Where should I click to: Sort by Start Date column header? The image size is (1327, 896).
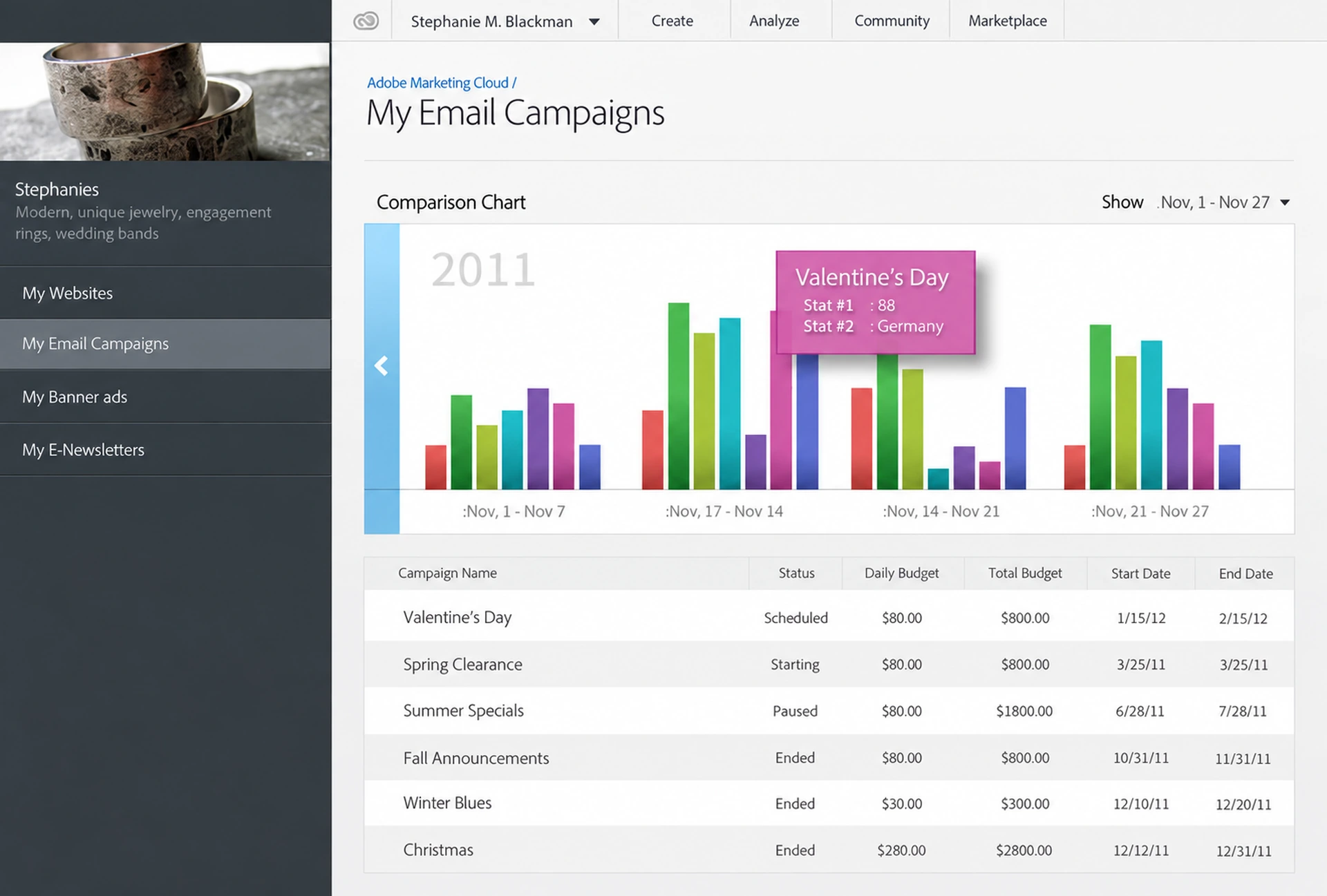[x=1140, y=573]
